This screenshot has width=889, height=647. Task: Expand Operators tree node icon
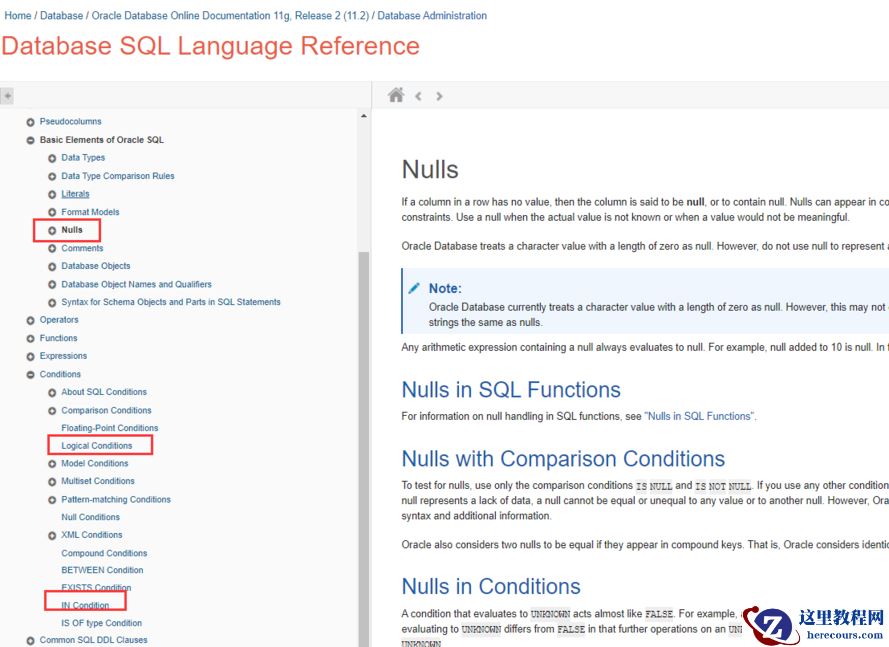tap(30, 320)
